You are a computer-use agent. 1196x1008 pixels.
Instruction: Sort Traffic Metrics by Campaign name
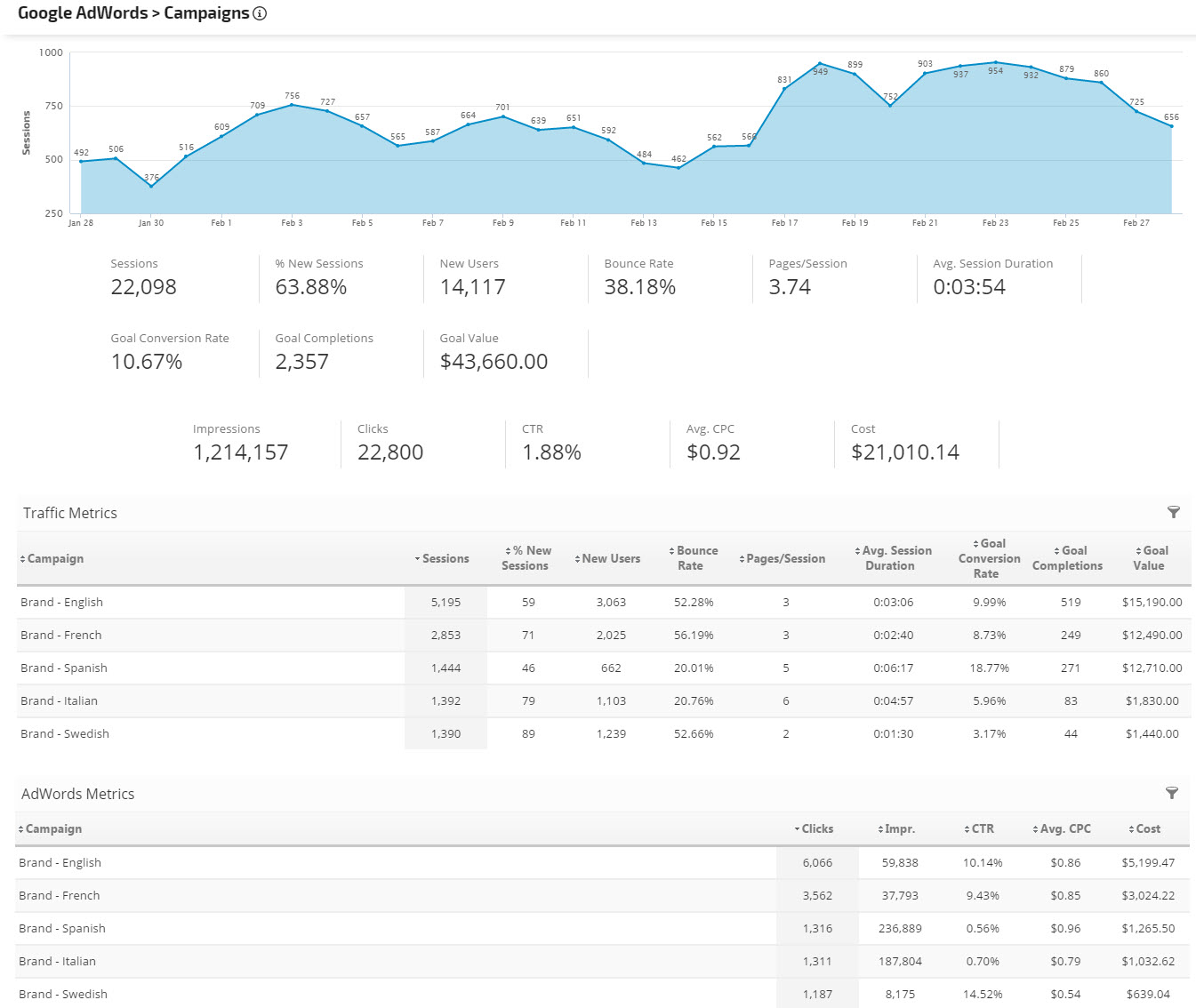tap(54, 559)
